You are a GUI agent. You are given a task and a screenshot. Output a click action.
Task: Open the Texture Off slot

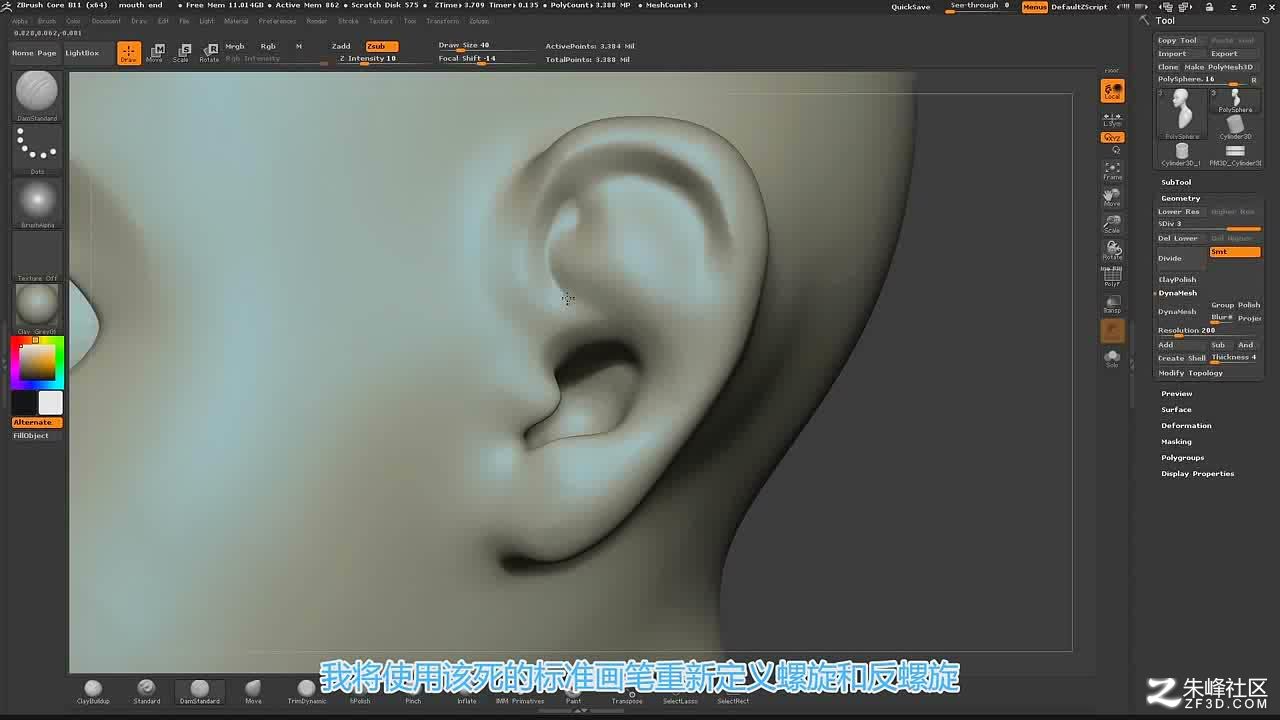pyautogui.click(x=37, y=257)
